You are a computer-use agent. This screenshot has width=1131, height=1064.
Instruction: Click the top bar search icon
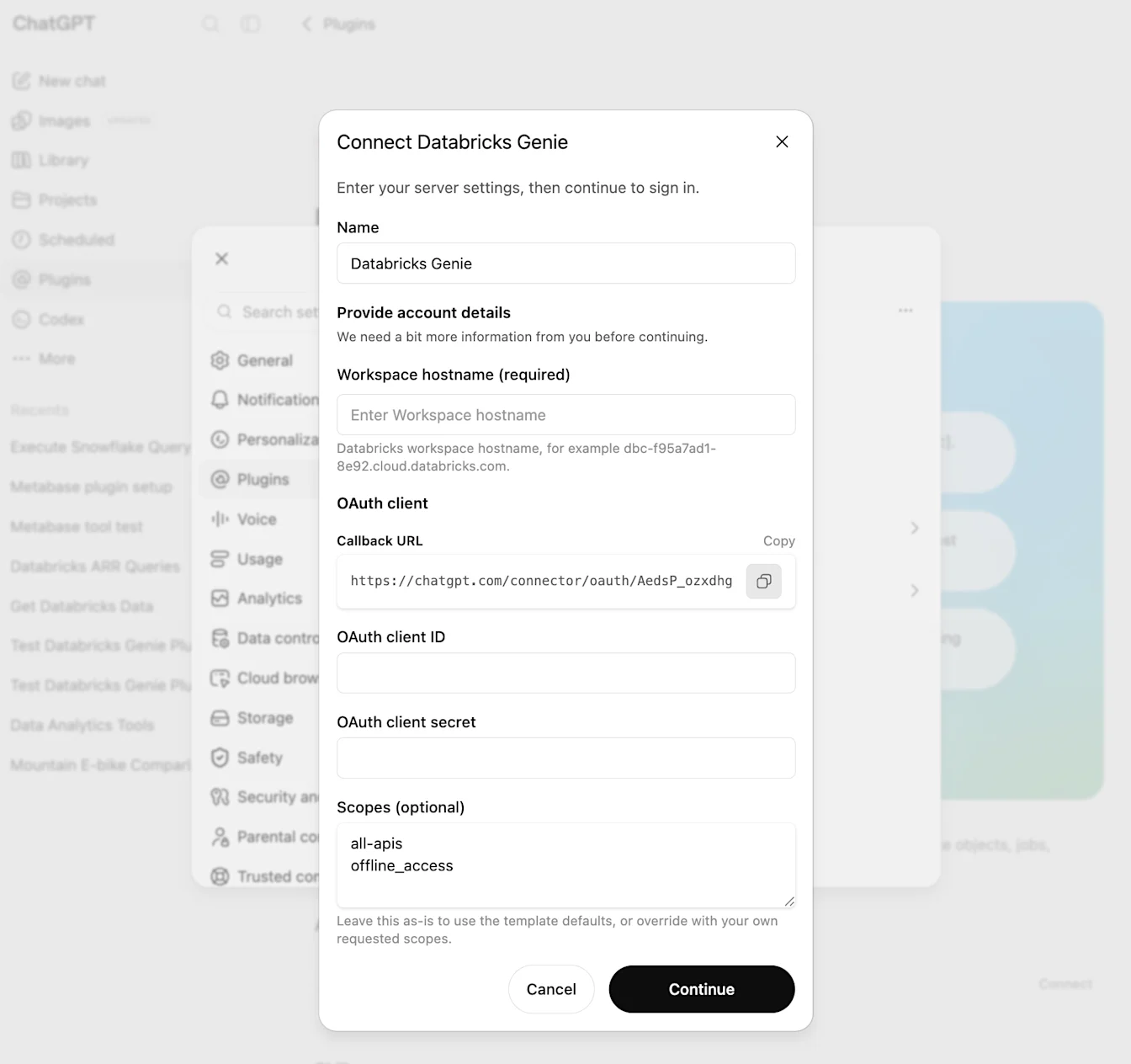click(x=210, y=24)
